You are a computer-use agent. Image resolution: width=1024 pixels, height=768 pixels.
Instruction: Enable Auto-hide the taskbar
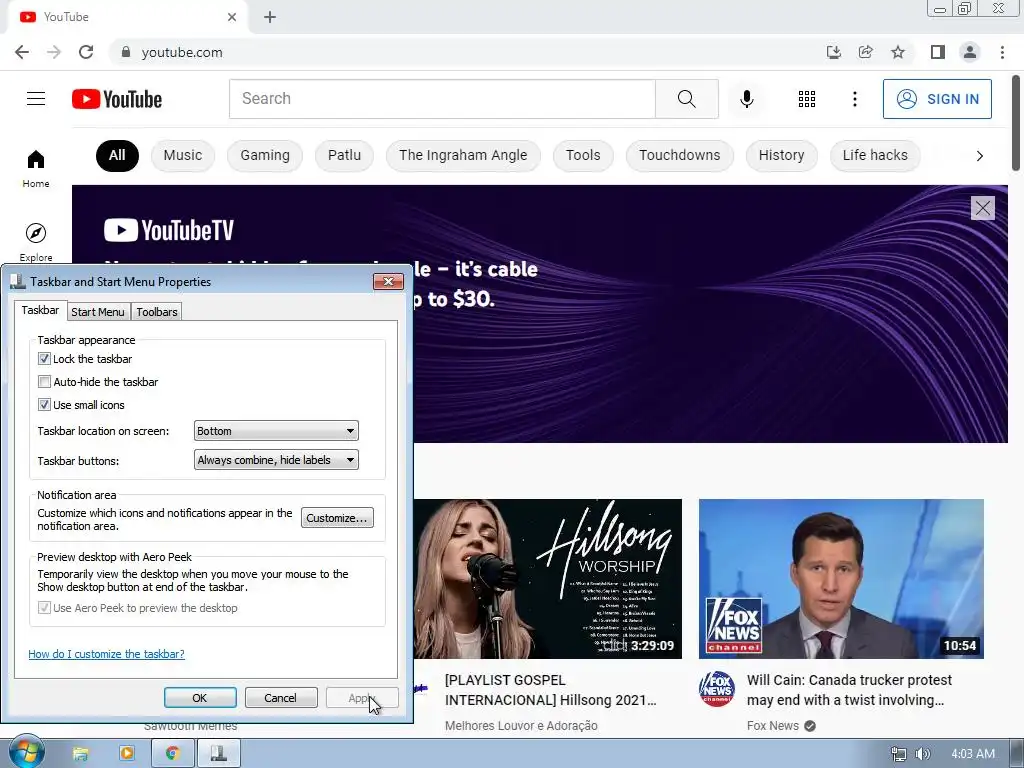tap(44, 381)
